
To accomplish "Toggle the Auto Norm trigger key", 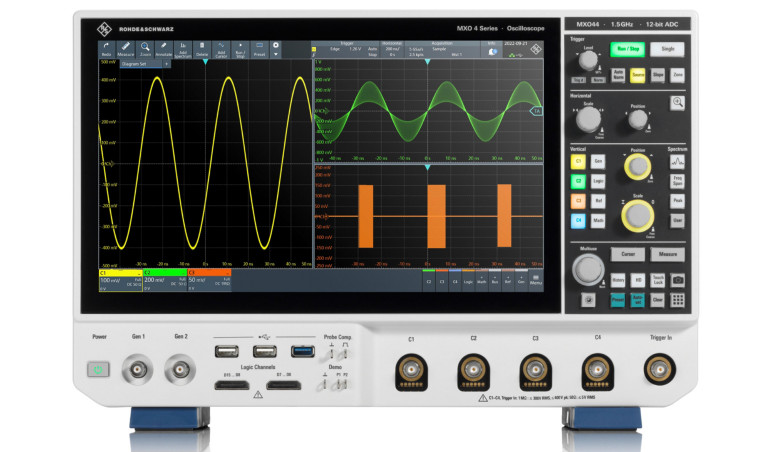I will click(619, 75).
